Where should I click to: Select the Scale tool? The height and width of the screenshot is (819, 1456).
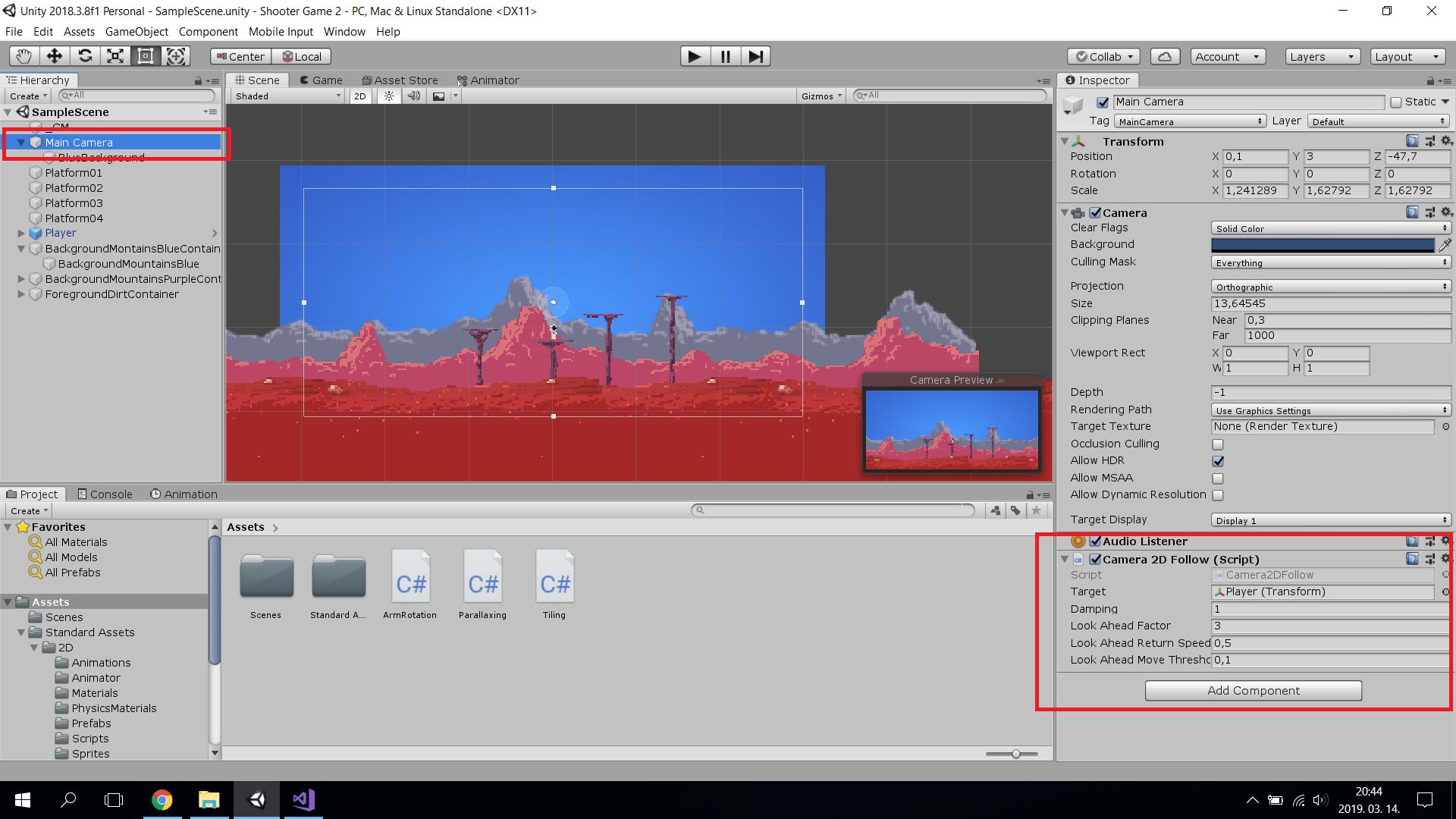pos(115,56)
